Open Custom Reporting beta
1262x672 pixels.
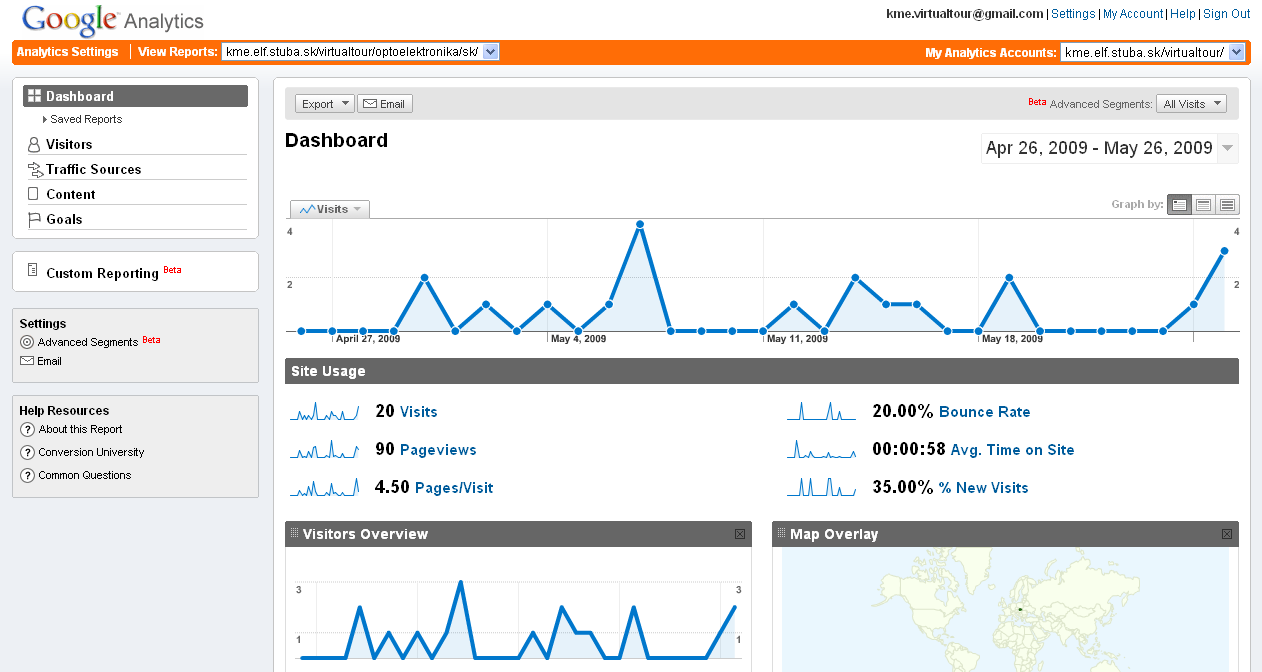click(102, 273)
